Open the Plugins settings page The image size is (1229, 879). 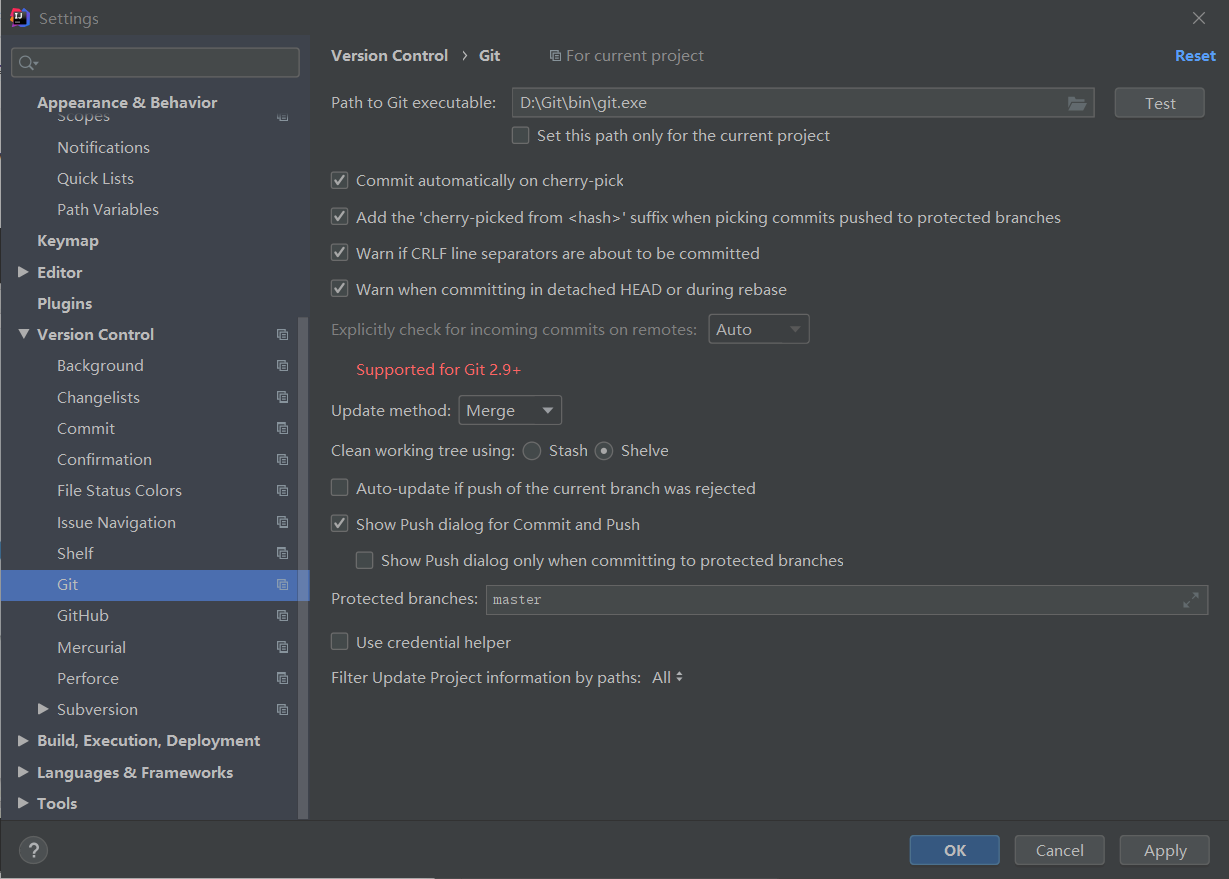[64, 303]
